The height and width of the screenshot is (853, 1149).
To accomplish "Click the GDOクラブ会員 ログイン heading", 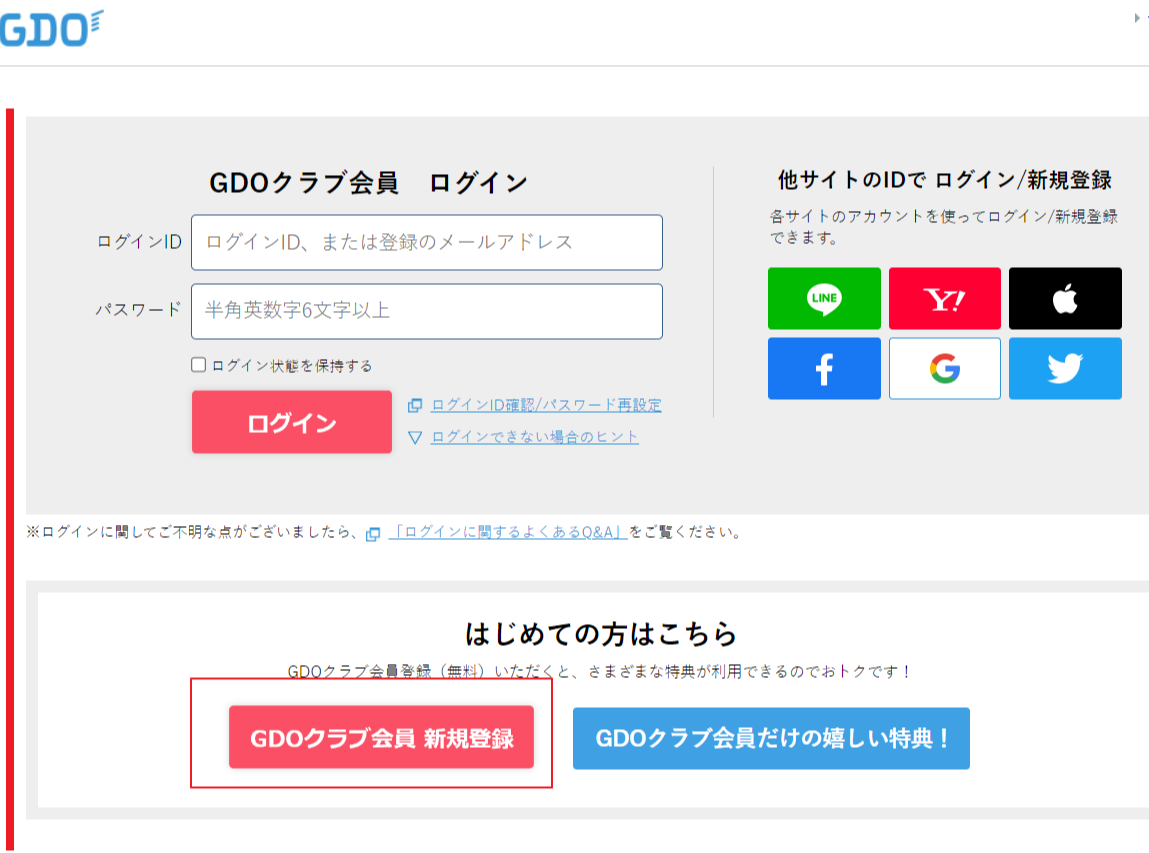I will (369, 182).
